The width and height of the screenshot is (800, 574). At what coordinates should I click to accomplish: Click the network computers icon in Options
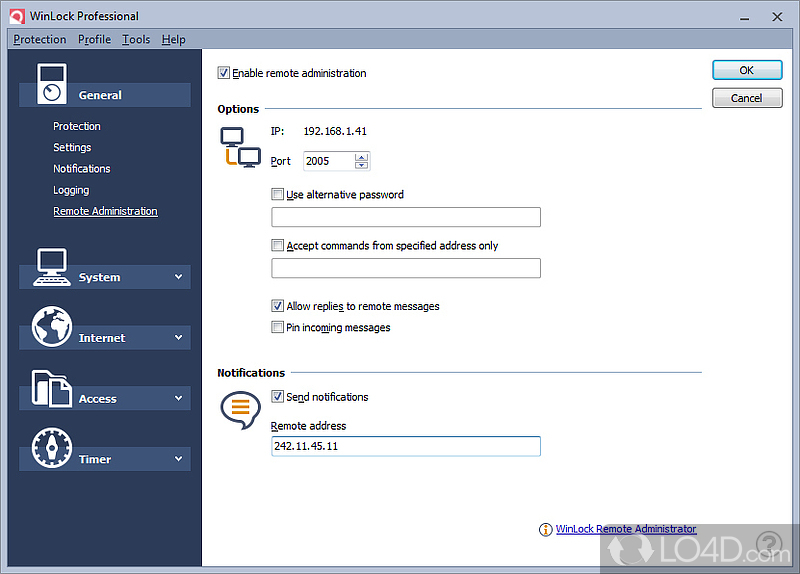[x=240, y=147]
